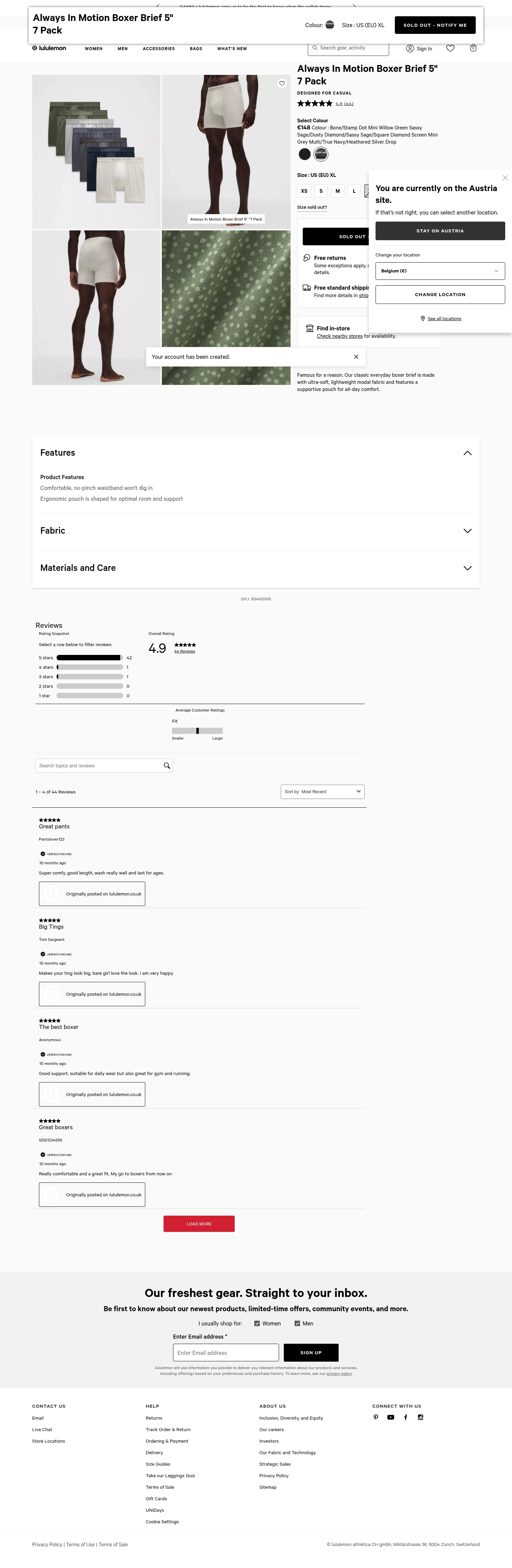This screenshot has height=1568, width=512.
Task: Click the lululemon logo in the navigation
Action: coord(49,48)
